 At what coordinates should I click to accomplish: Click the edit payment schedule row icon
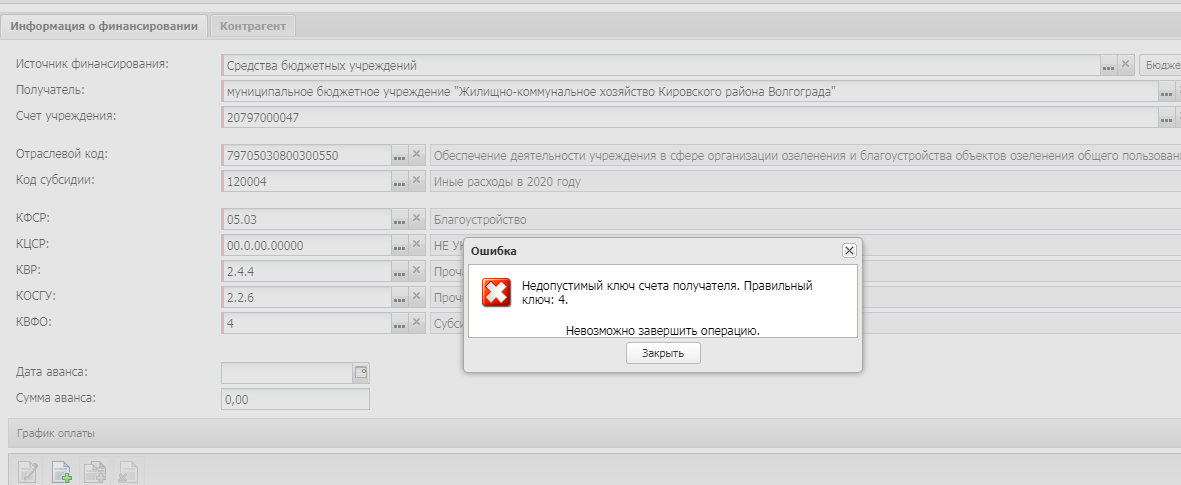pyautogui.click(x=28, y=472)
